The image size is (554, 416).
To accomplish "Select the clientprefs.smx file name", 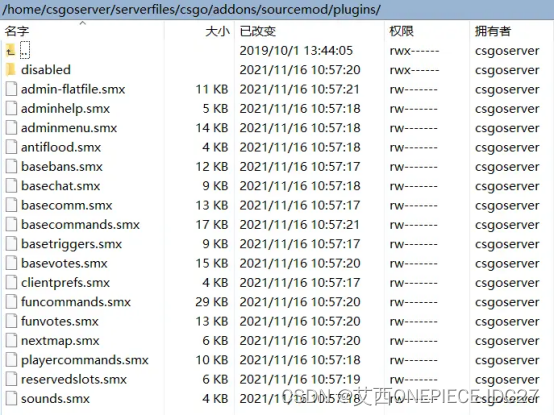I will pyautogui.click(x=65, y=283).
